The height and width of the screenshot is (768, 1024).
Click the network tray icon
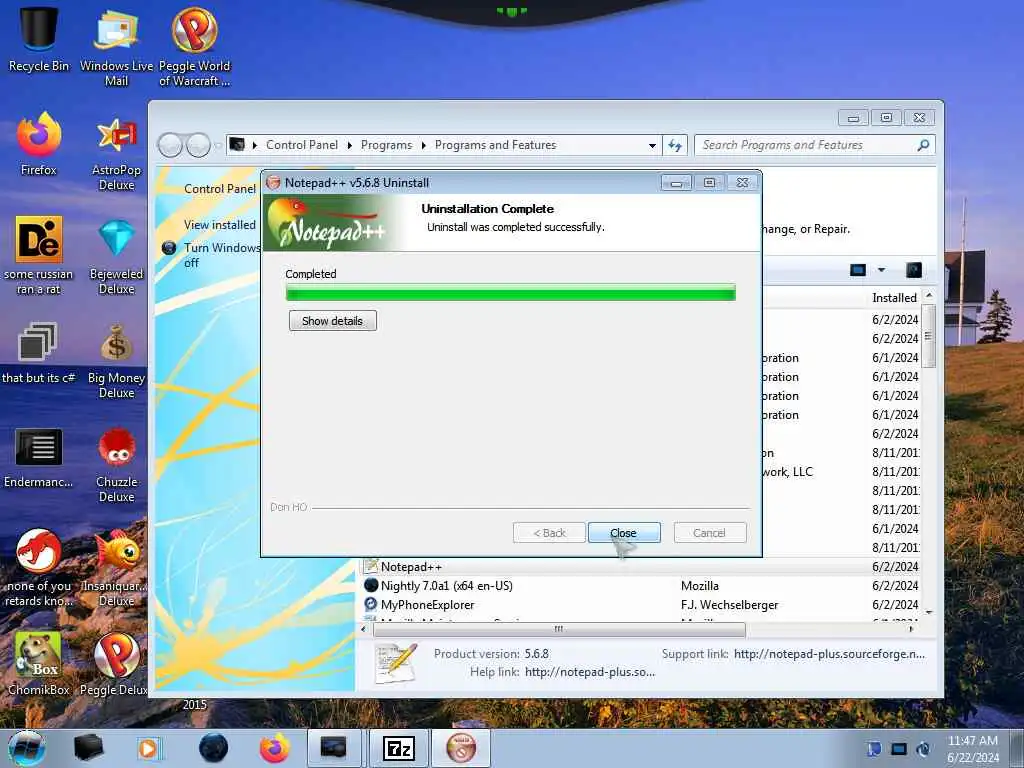[x=899, y=749]
